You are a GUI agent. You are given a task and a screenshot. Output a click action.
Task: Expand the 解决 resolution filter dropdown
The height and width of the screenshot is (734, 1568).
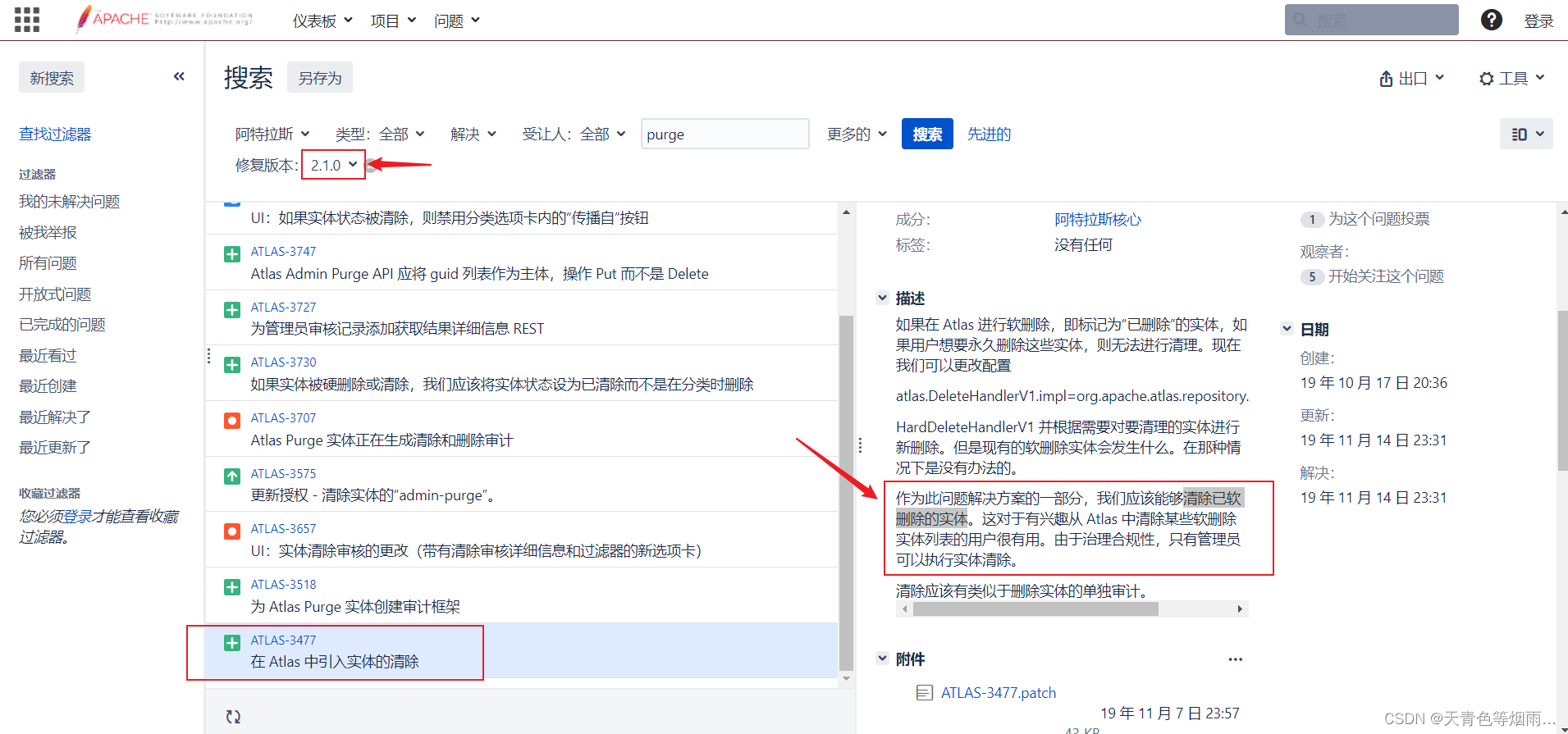[473, 134]
